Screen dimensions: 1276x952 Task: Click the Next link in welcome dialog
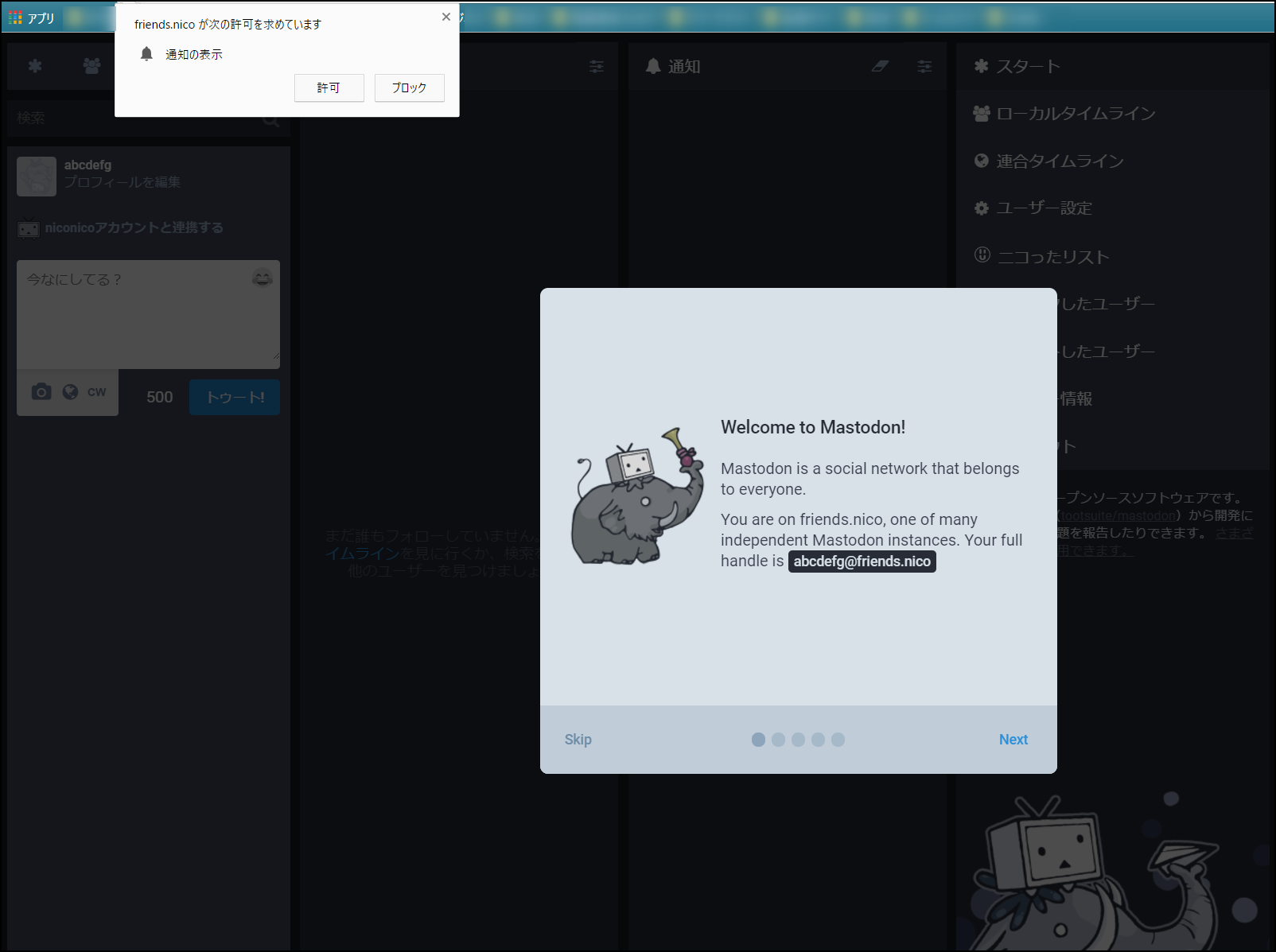[1013, 740]
